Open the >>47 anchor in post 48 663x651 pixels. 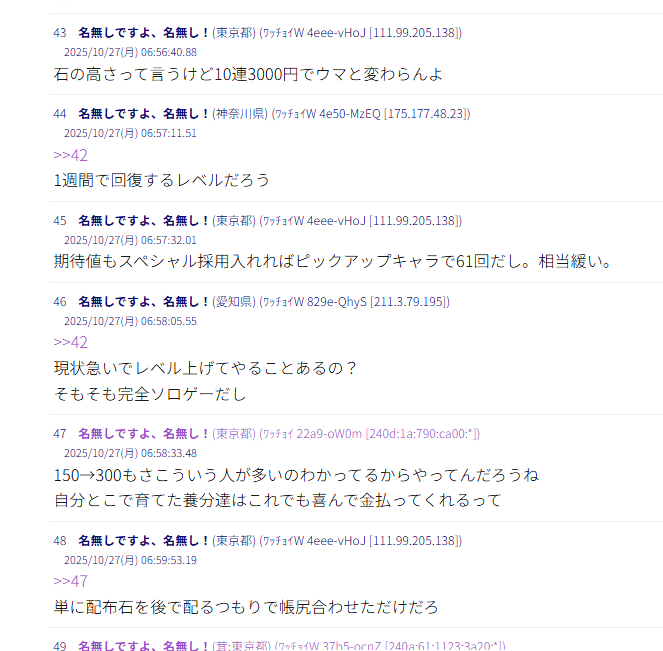coord(71,581)
